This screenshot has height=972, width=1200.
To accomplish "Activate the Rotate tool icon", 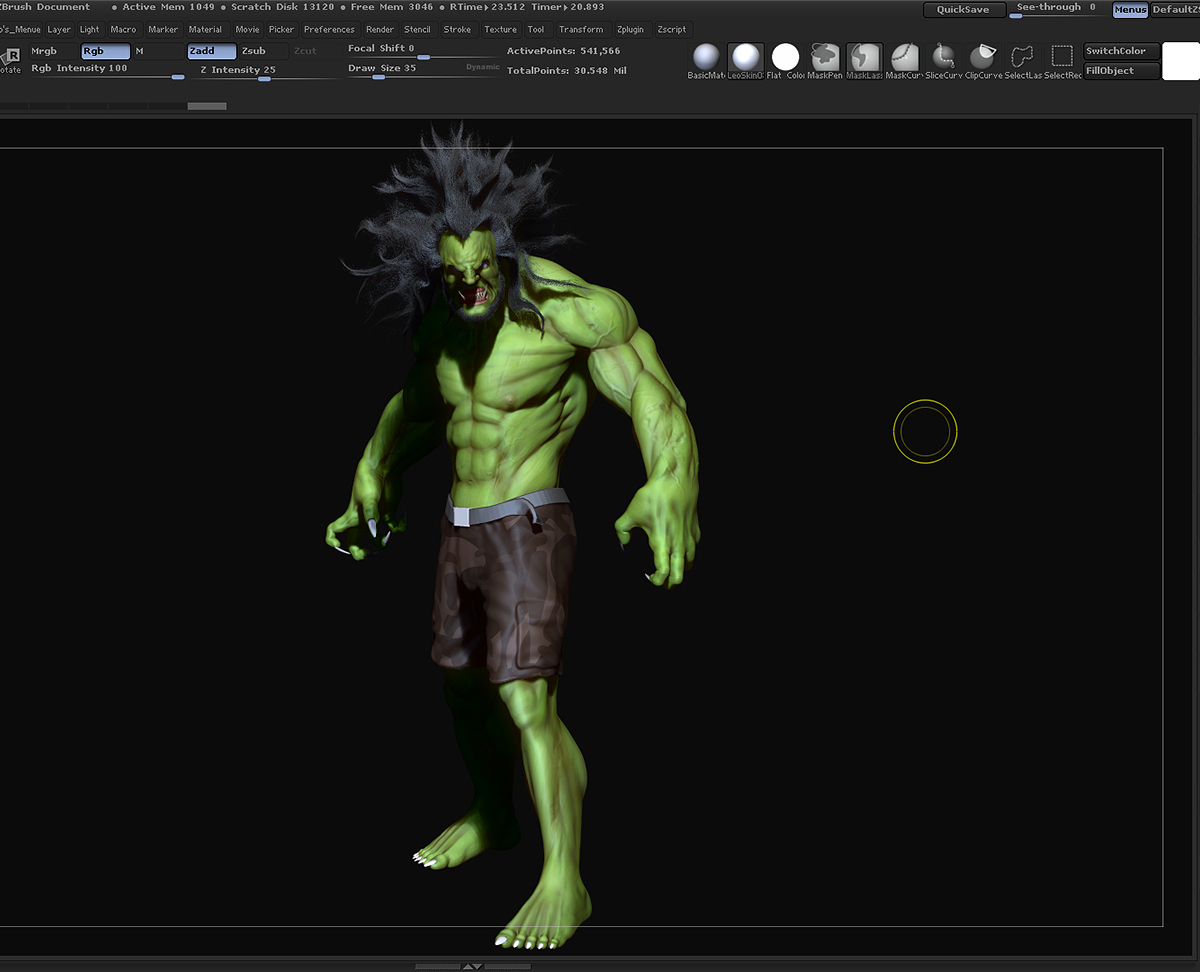I will (x=10, y=60).
